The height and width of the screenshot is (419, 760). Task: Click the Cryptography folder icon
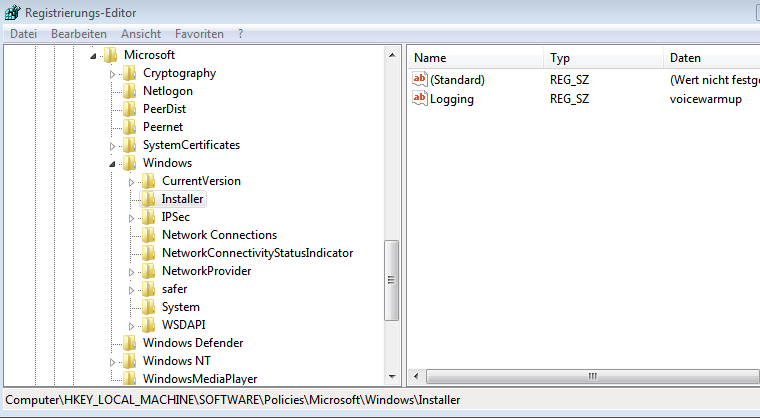pos(129,73)
